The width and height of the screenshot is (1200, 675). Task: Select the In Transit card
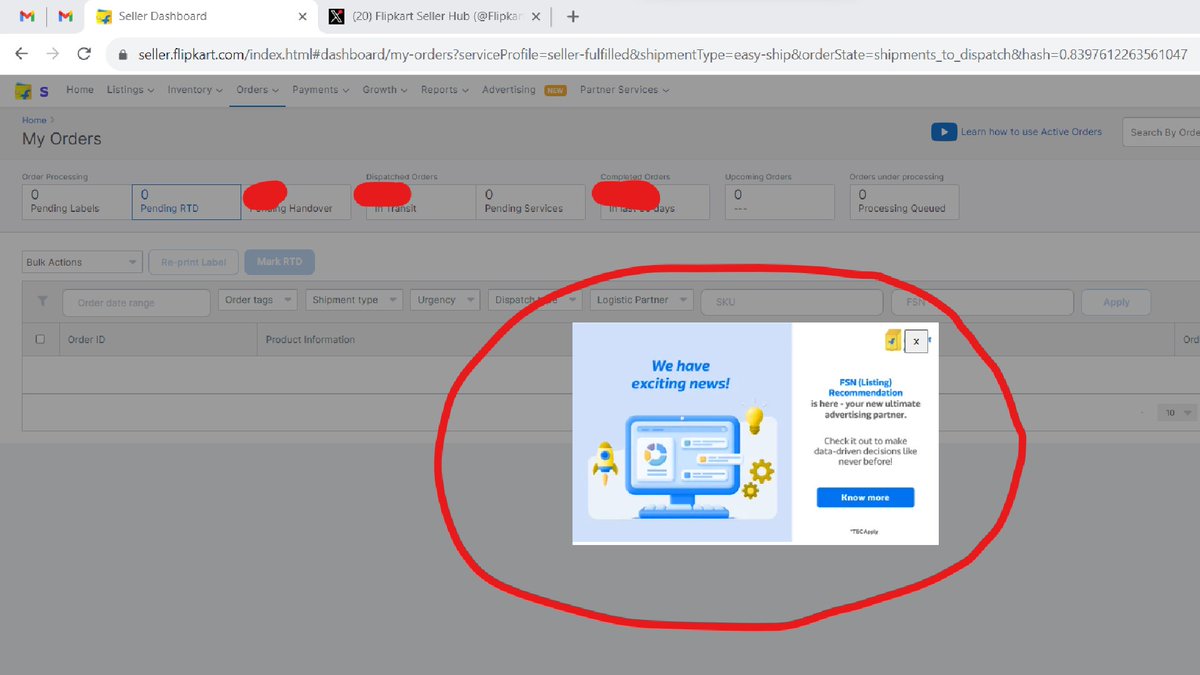(x=420, y=201)
